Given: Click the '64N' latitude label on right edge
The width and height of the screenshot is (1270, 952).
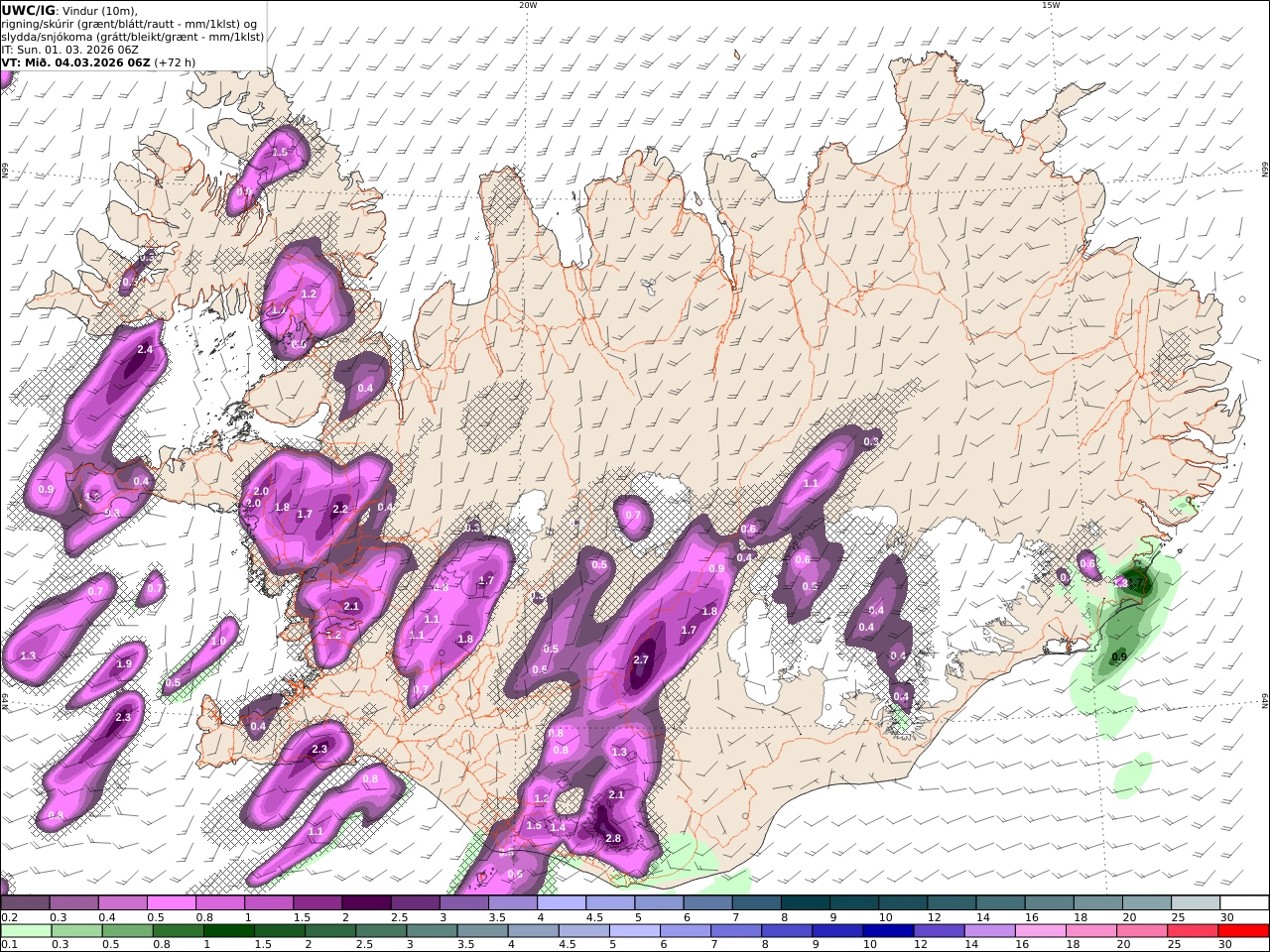Looking at the screenshot, I should (1265, 701).
